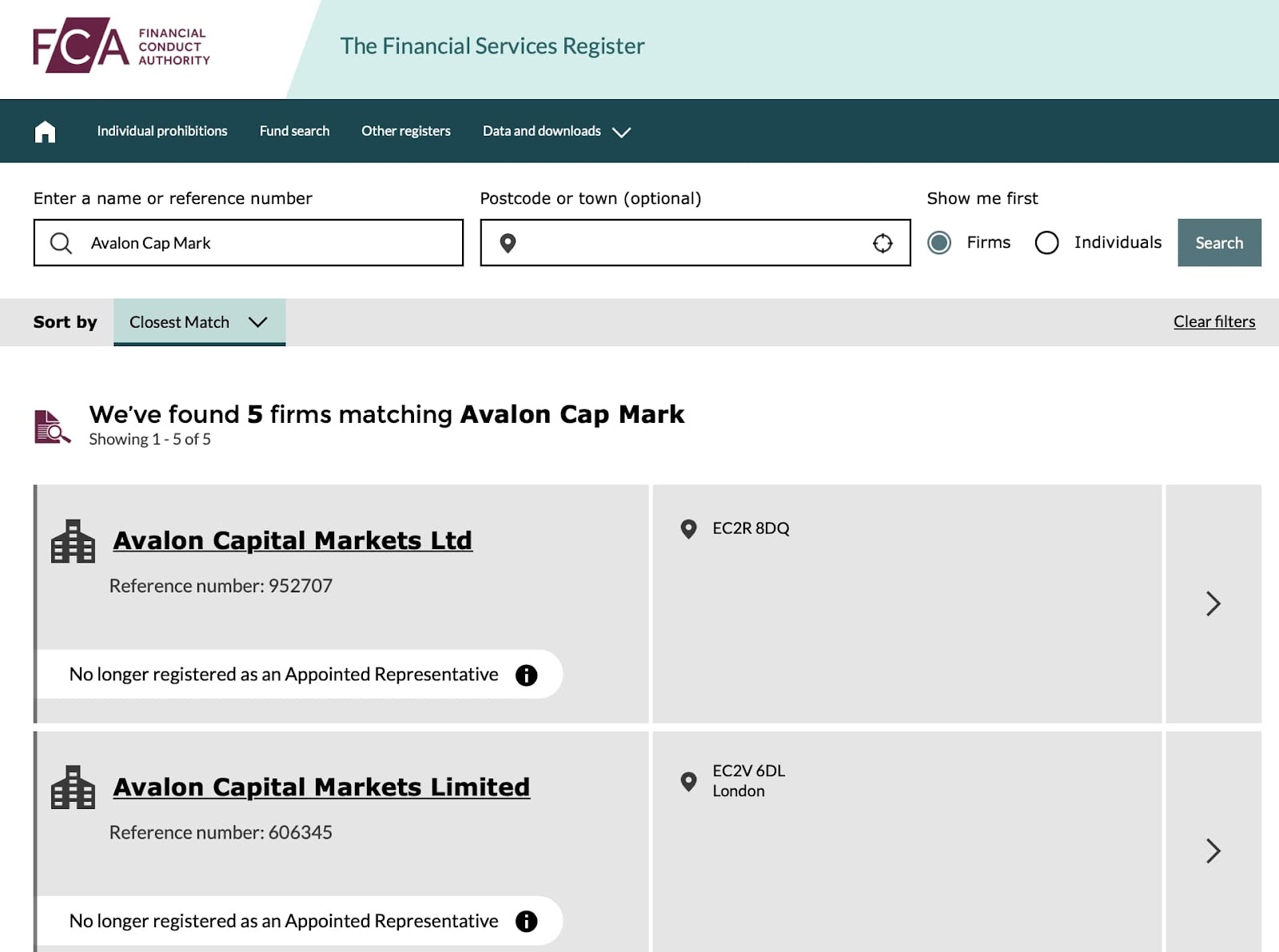
Task: Select the Firms radio button
Action: pos(939,242)
